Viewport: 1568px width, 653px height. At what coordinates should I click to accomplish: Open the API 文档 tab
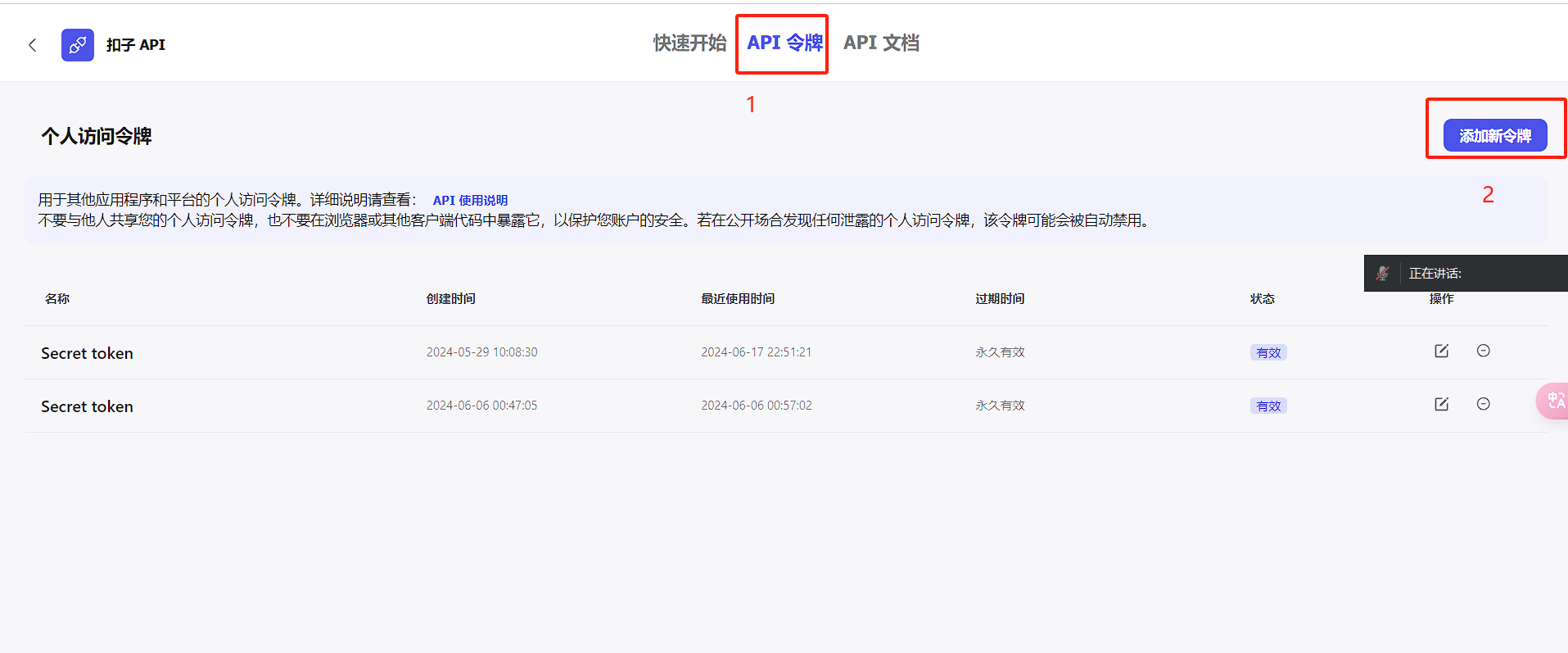point(881,43)
